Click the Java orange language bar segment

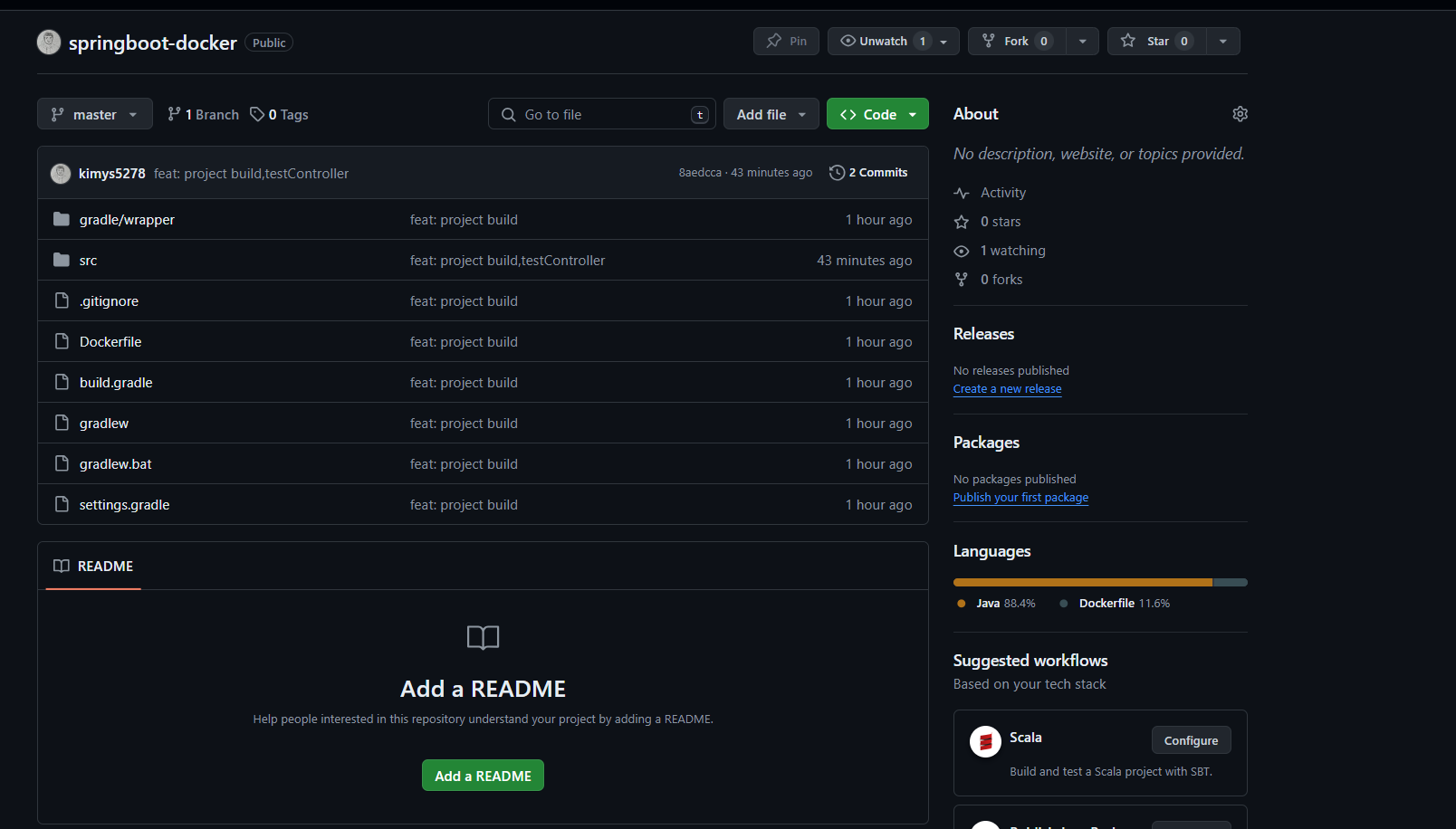pos(1083,582)
